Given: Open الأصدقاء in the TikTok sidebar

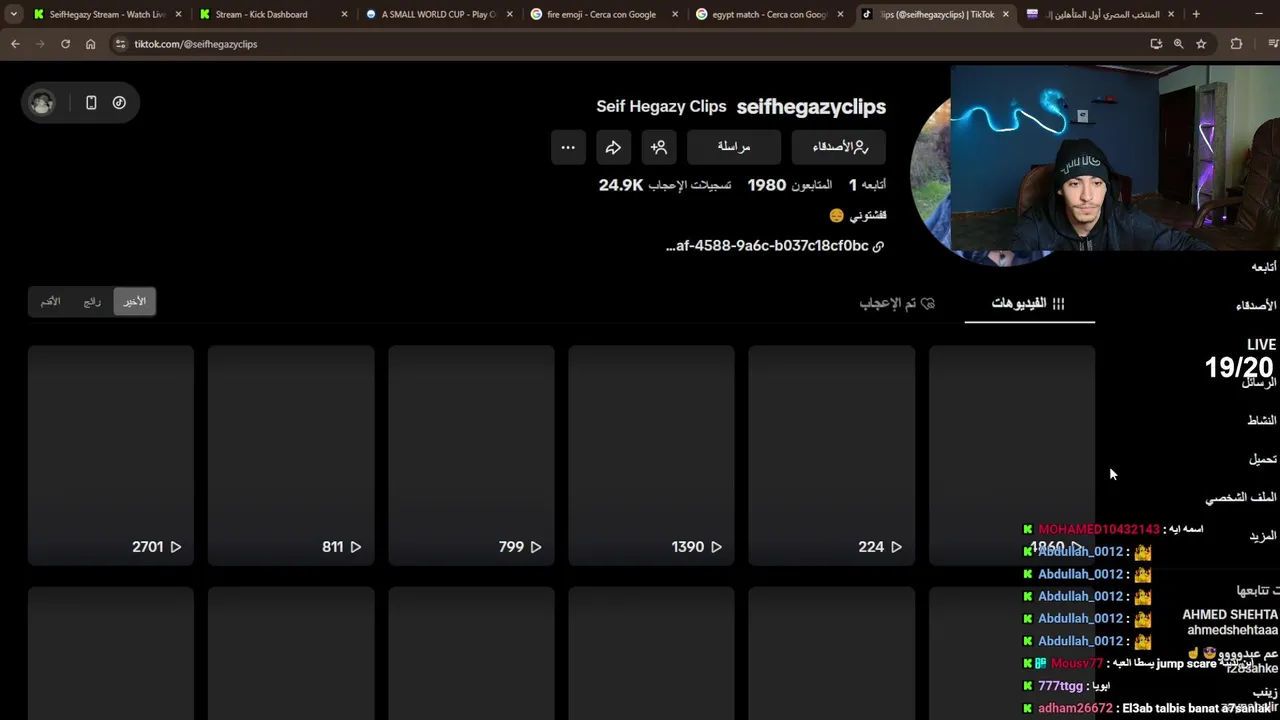Looking at the screenshot, I should click(1256, 305).
